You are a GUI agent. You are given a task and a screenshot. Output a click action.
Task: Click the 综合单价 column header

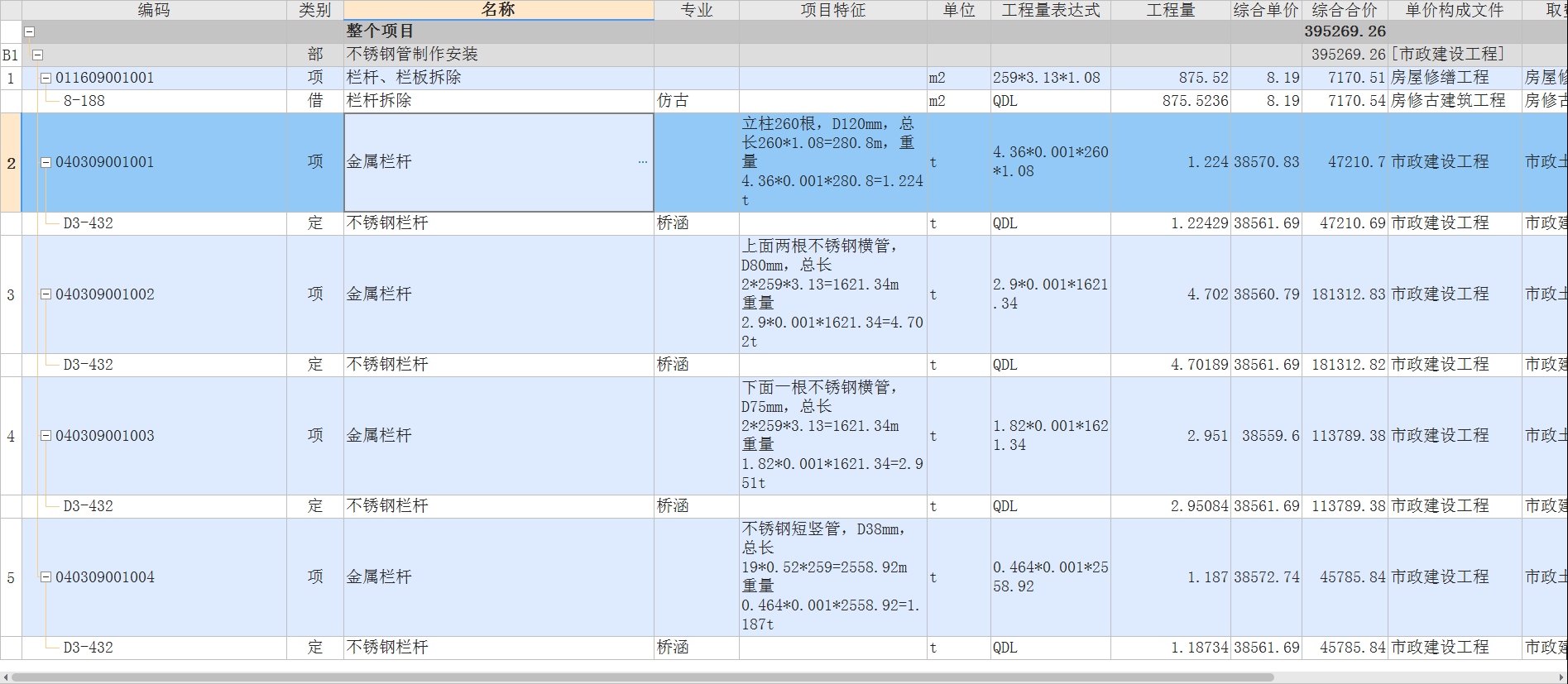coord(1266,10)
